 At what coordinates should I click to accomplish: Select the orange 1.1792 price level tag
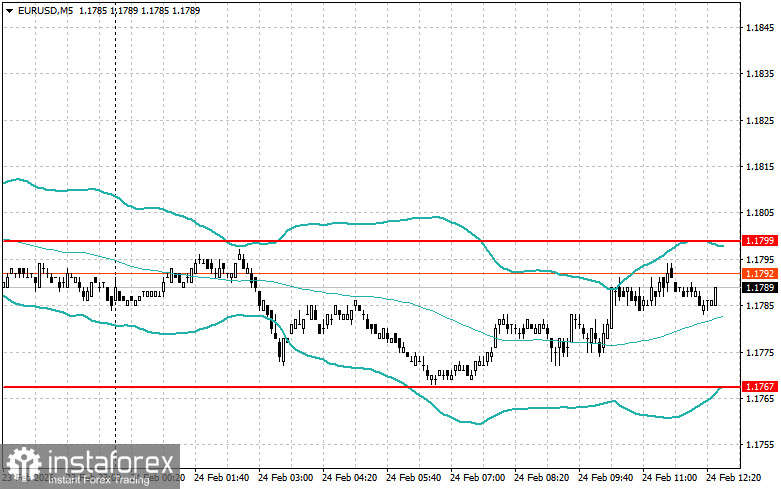[760, 273]
